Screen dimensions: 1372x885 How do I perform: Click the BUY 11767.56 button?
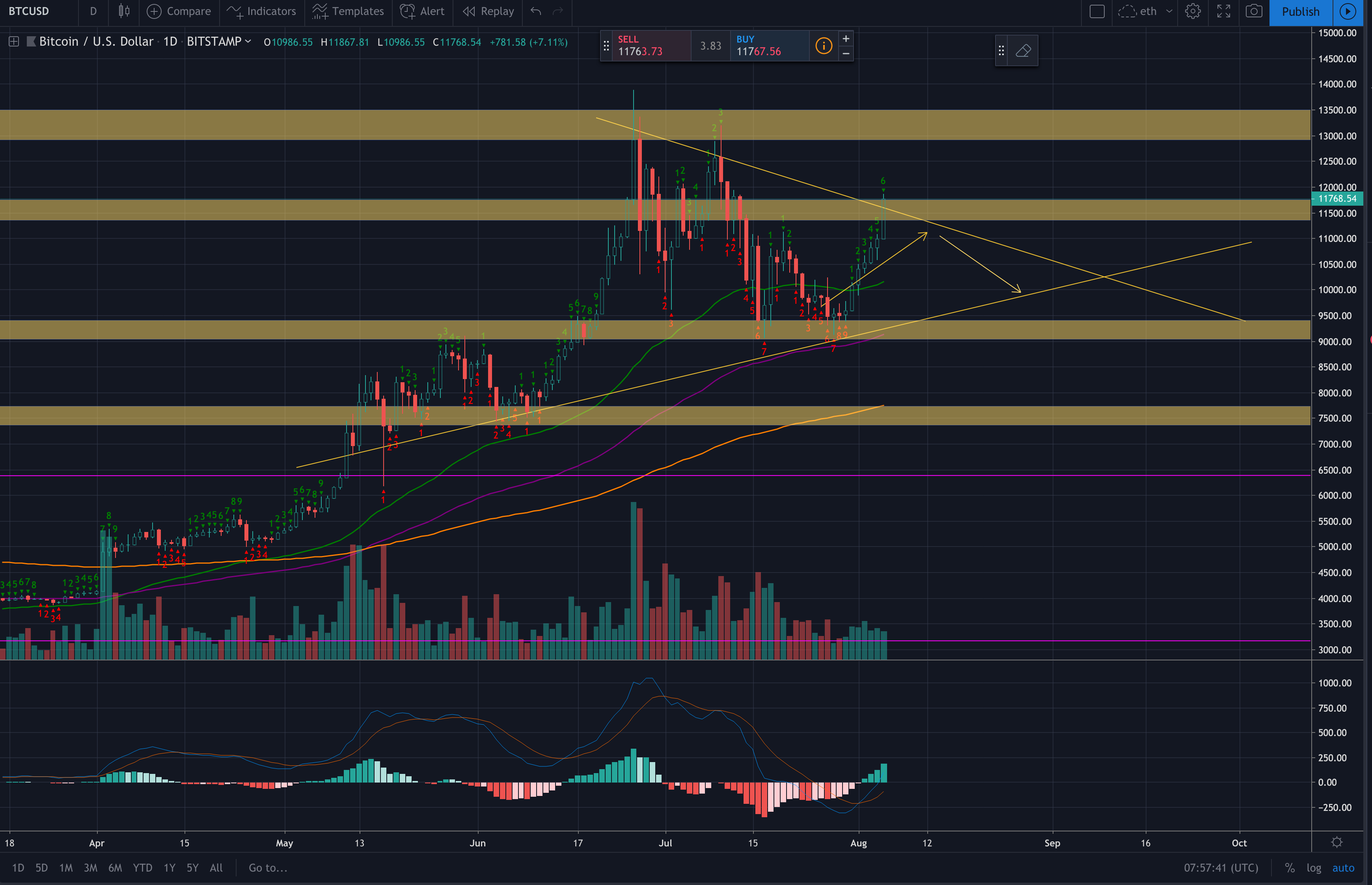[769, 45]
